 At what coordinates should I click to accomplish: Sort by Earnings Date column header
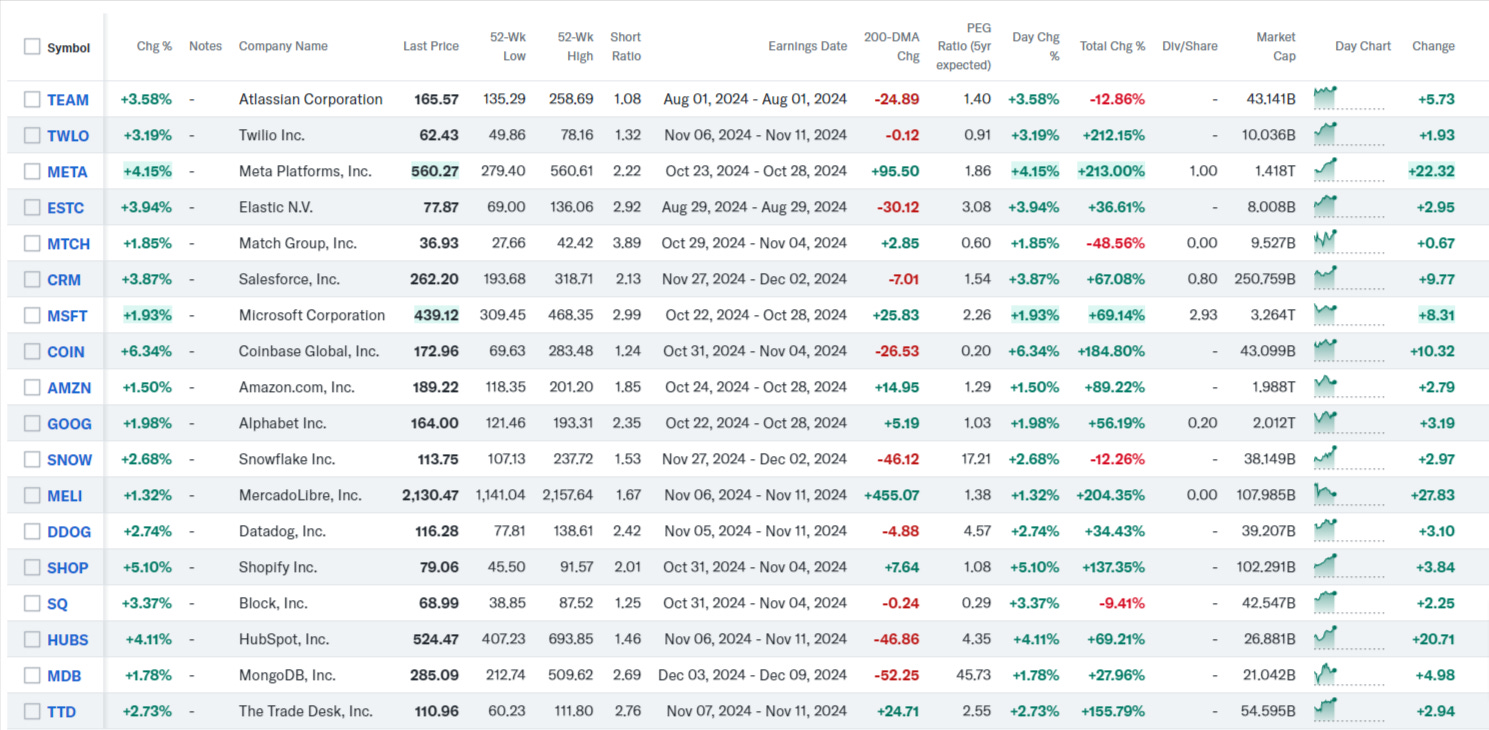click(807, 46)
